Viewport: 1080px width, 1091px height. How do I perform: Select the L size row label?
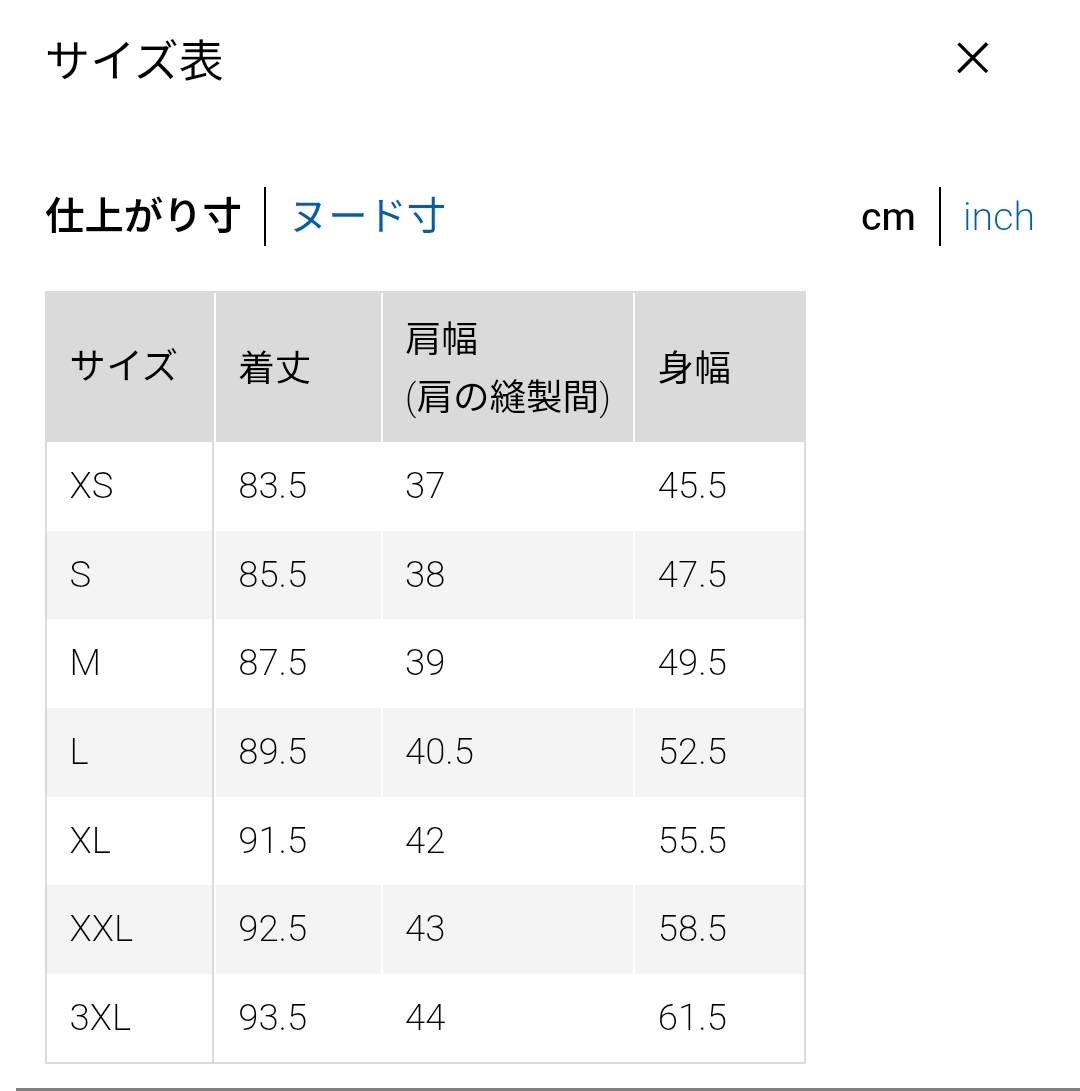pyautogui.click(x=79, y=752)
